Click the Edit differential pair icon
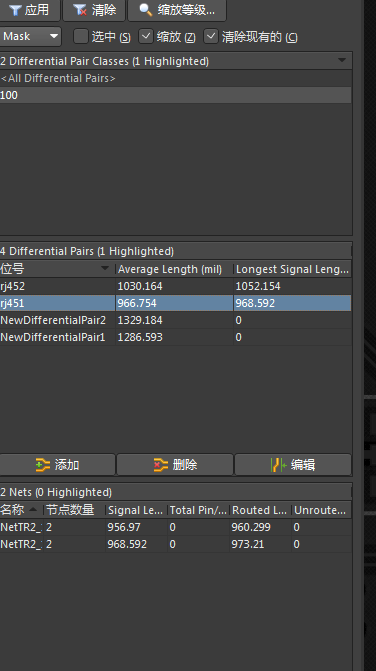 [278, 465]
